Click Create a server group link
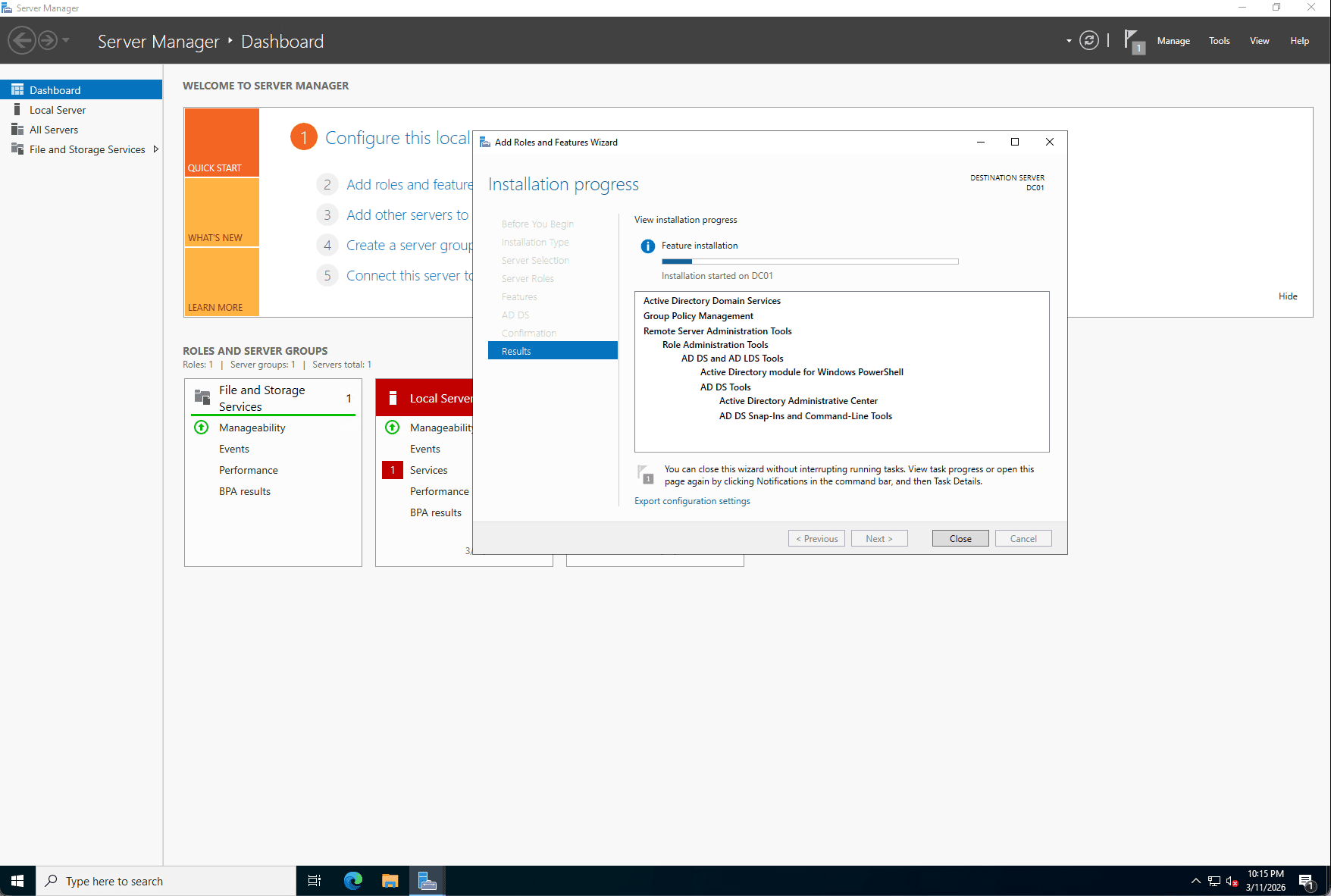This screenshot has width=1331, height=896. pos(409,245)
